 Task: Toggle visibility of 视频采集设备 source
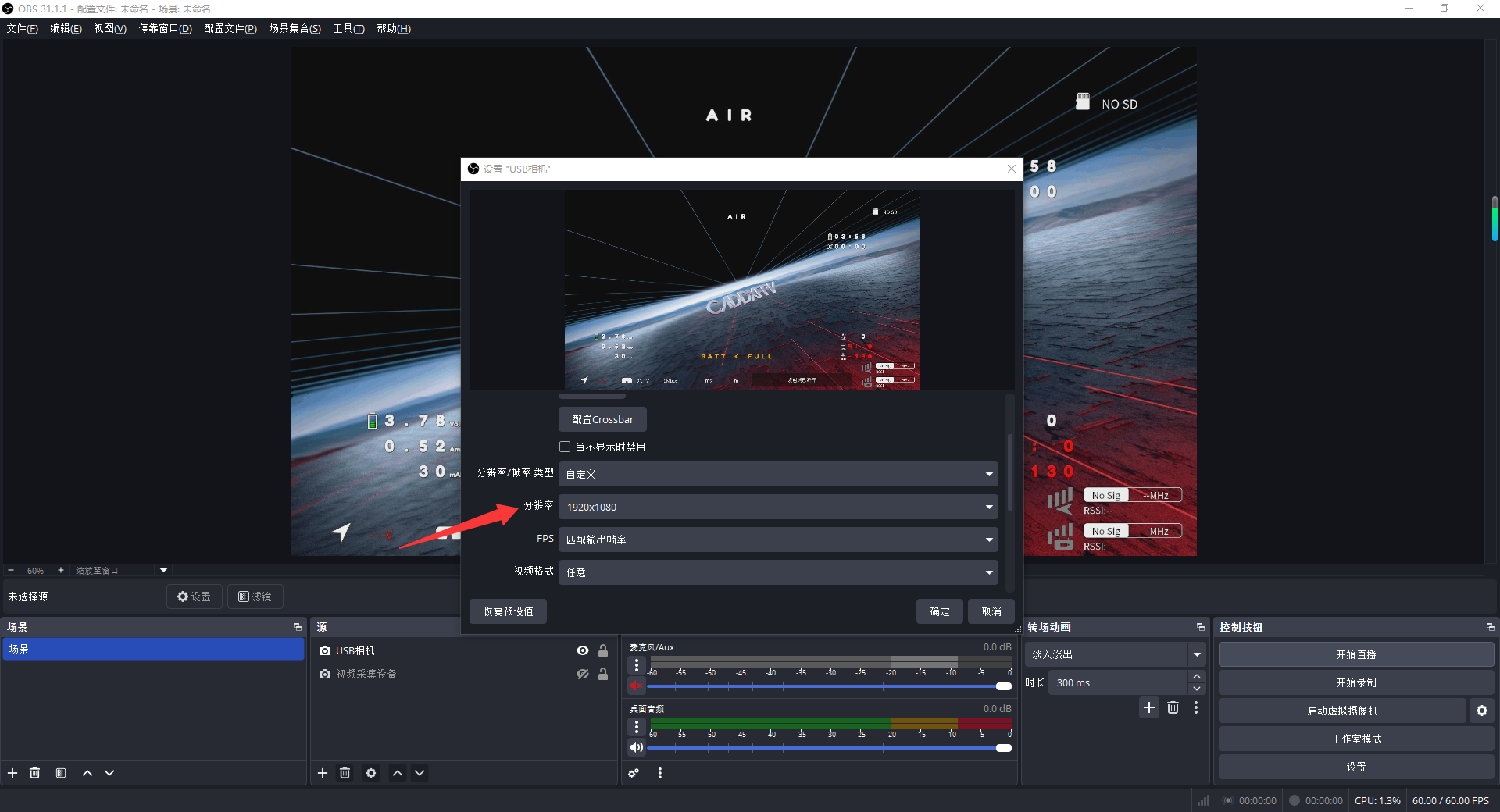point(583,674)
